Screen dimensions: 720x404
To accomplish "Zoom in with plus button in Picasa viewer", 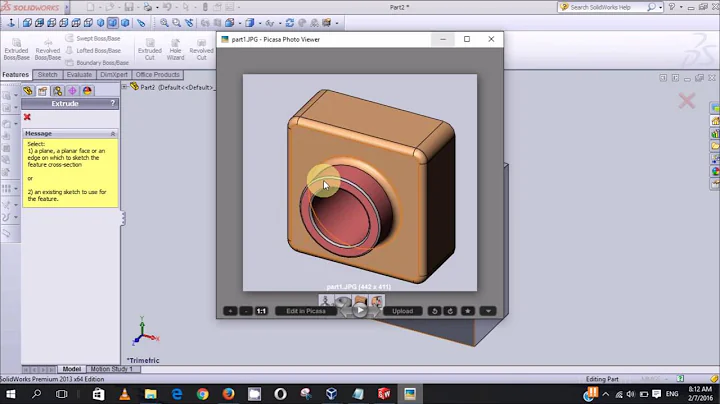I will pos(230,311).
